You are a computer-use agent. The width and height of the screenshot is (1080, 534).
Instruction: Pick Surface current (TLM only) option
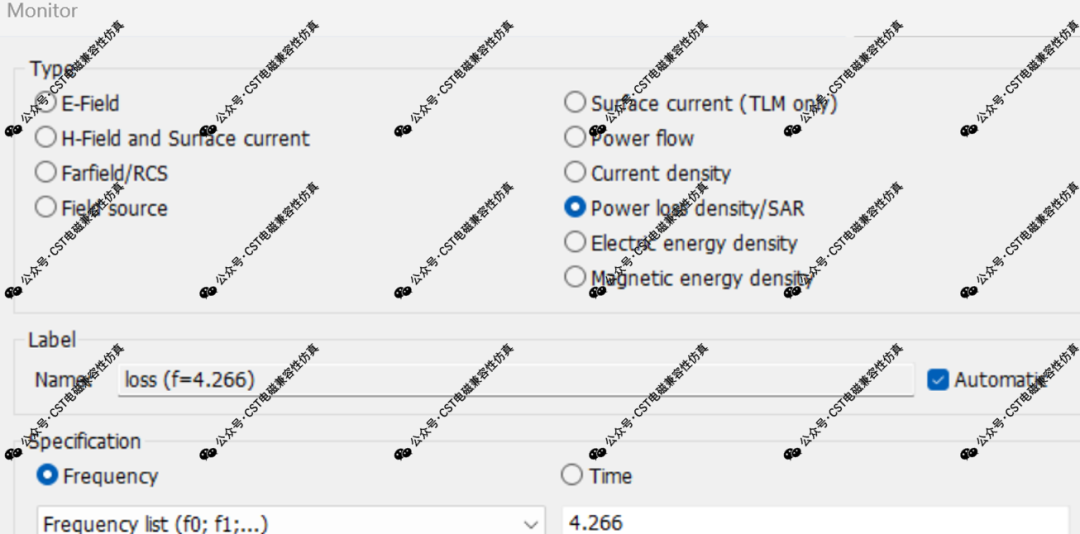(574, 103)
